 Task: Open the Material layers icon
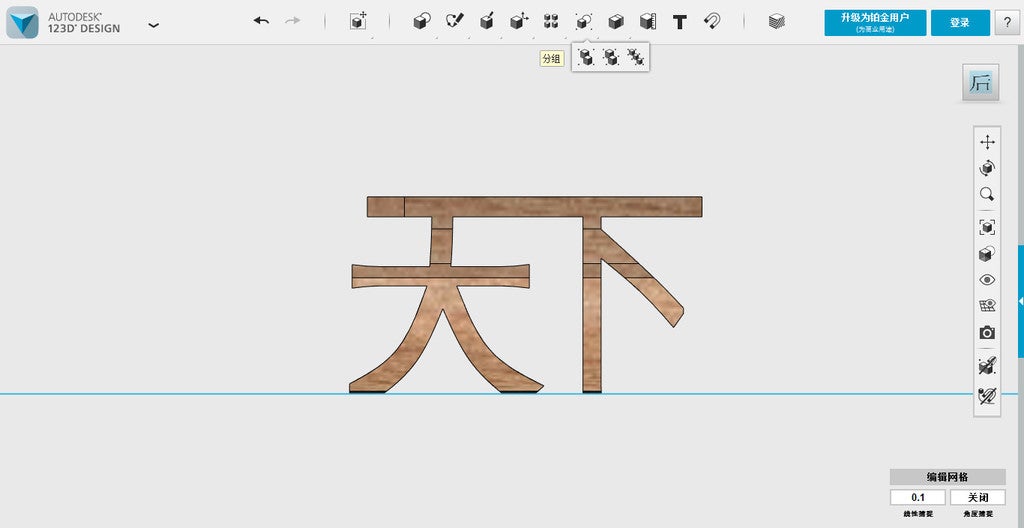pyautogui.click(x=776, y=22)
